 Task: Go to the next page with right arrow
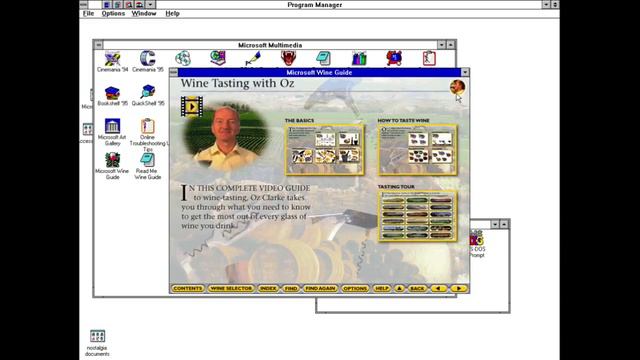[x=459, y=289]
